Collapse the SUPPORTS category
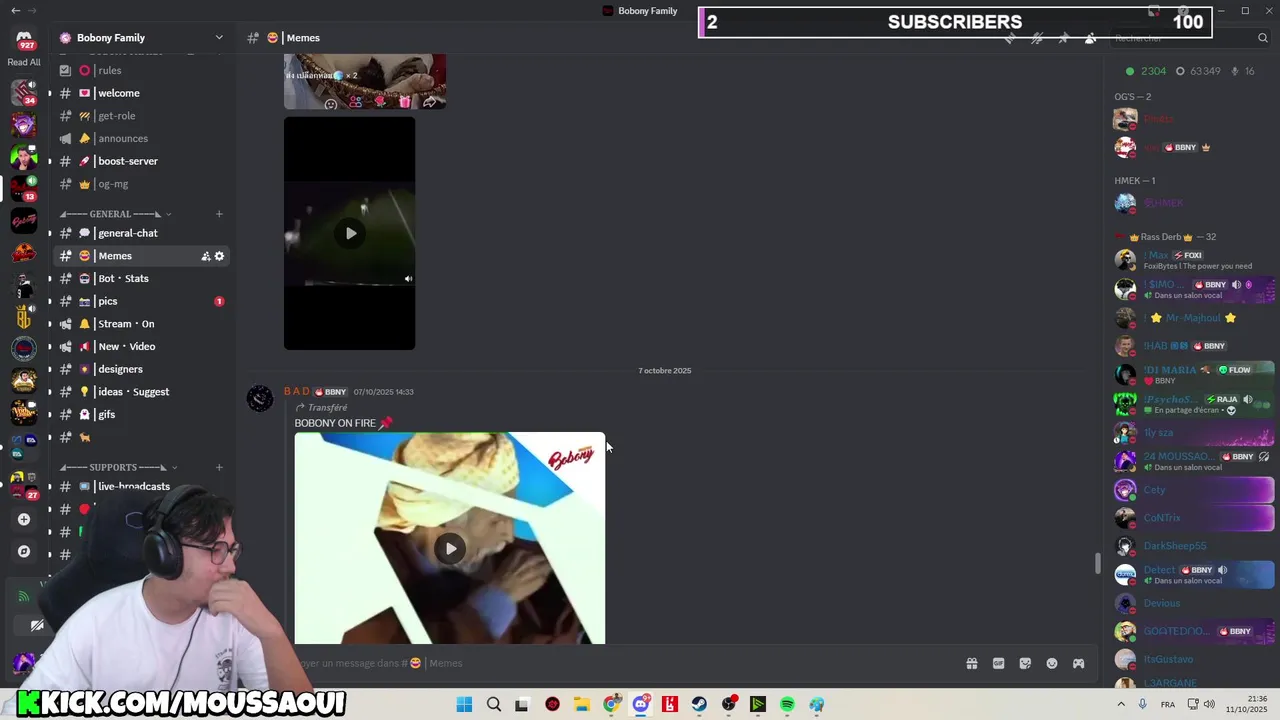The image size is (1280, 720). [117, 467]
